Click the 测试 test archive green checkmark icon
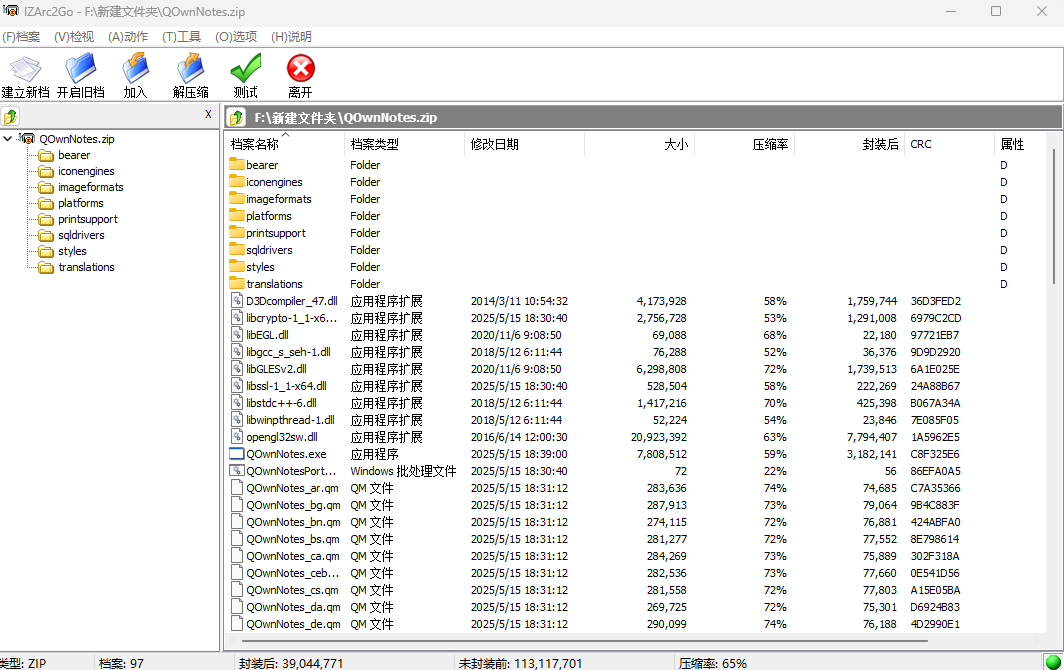 (246, 69)
